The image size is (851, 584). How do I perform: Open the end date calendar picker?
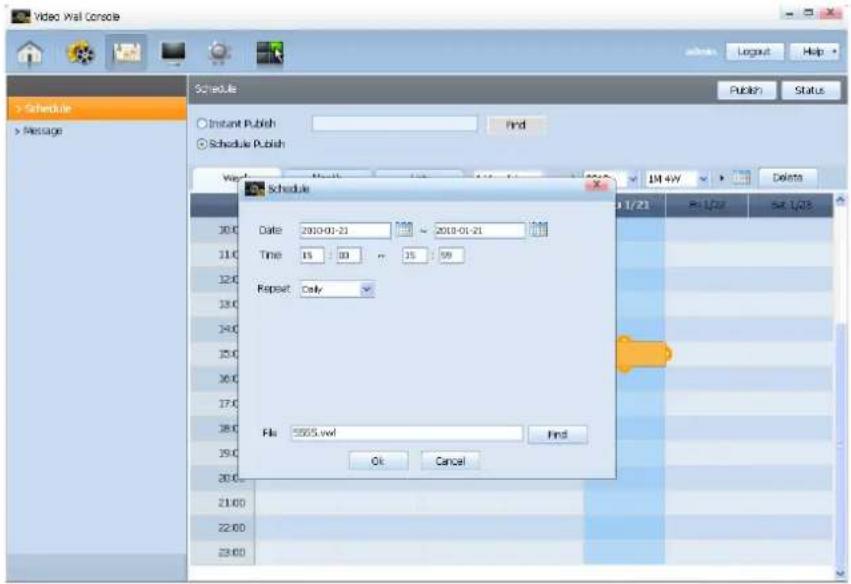click(x=538, y=229)
